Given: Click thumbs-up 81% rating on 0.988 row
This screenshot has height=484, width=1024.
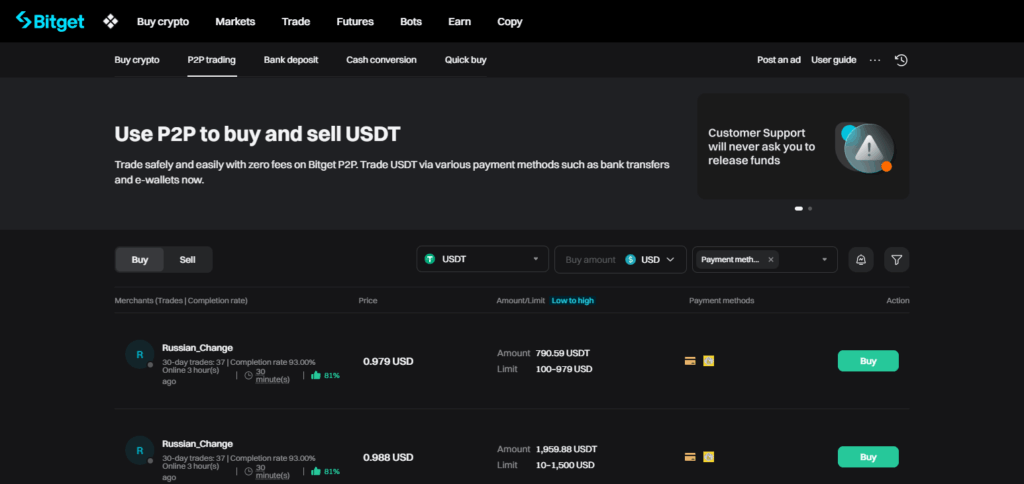Looking at the screenshot, I should [x=325, y=471].
